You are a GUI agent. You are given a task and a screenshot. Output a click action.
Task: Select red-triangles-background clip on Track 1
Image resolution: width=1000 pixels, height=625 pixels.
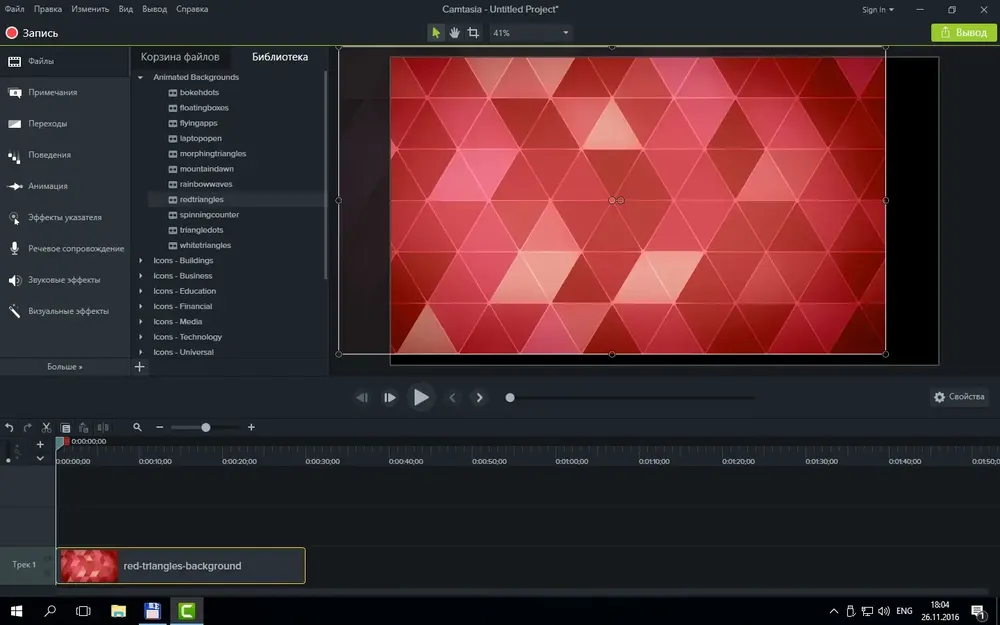[180, 566]
